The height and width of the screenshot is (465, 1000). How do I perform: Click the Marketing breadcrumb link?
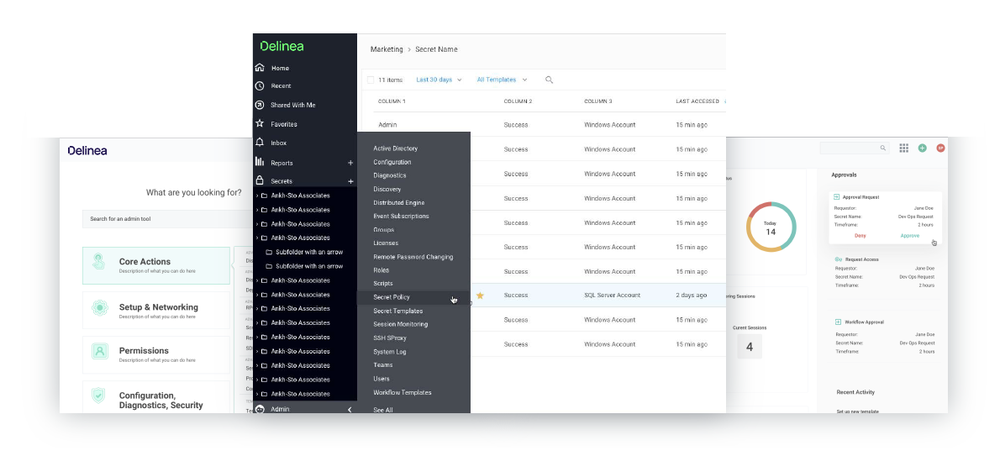pyautogui.click(x=386, y=49)
